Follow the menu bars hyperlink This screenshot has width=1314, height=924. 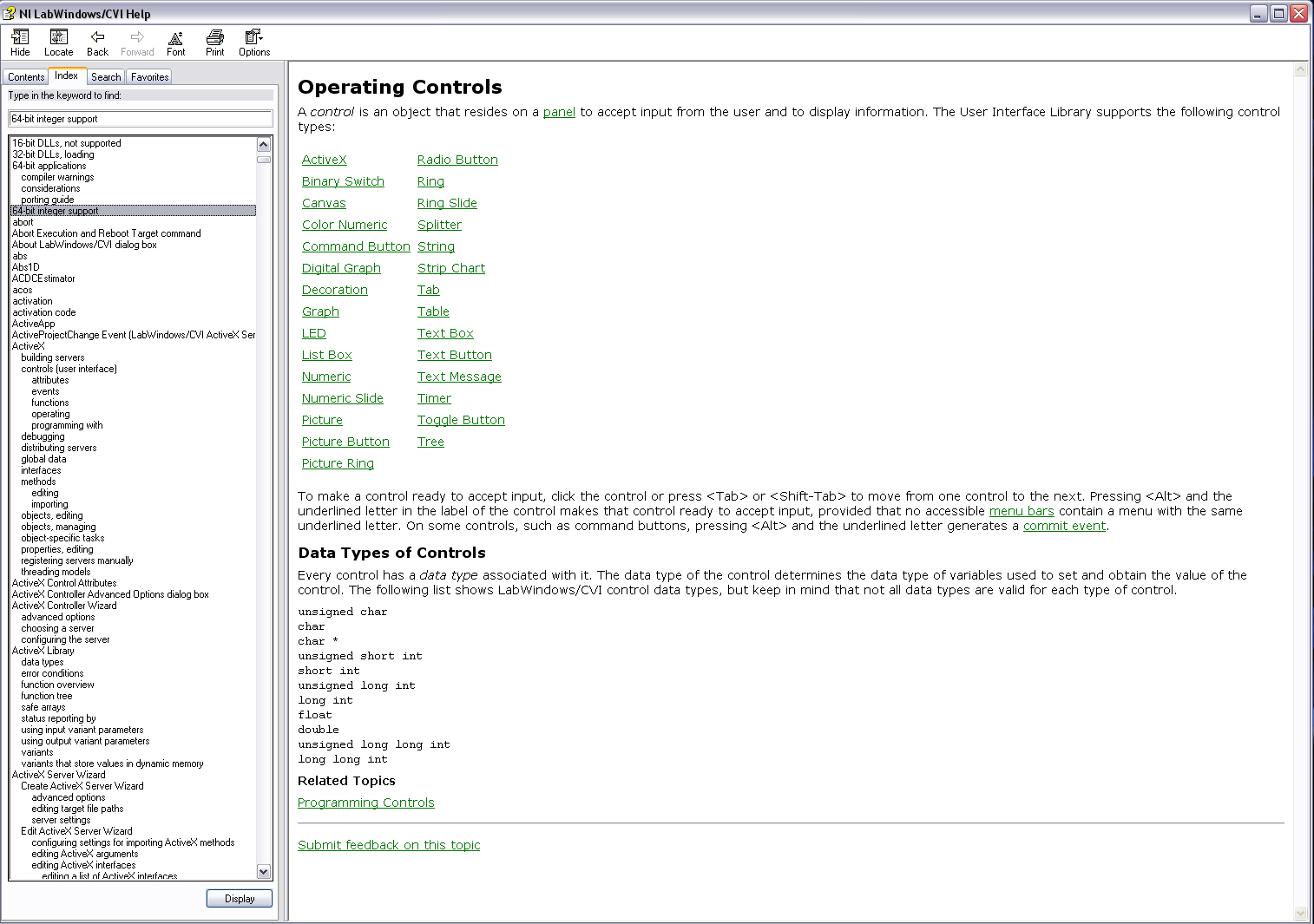(x=1022, y=511)
